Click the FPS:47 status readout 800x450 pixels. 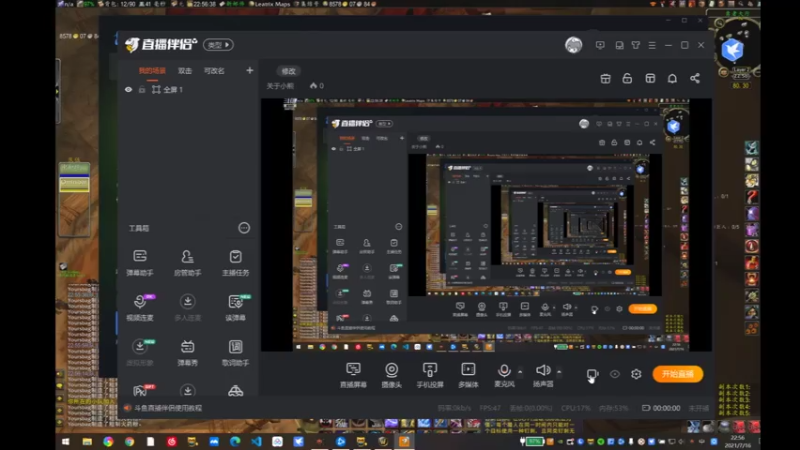[490, 408]
